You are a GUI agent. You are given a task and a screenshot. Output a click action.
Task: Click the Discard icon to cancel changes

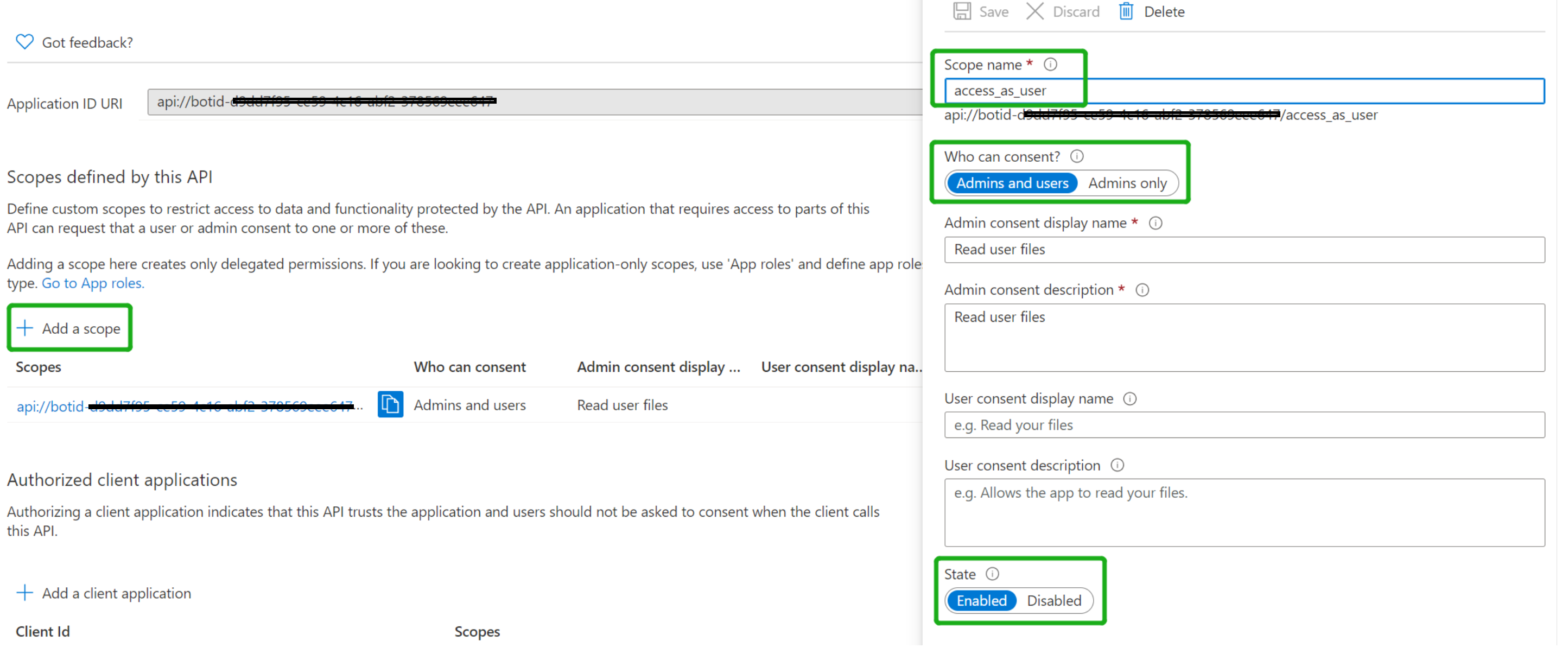(x=1034, y=10)
